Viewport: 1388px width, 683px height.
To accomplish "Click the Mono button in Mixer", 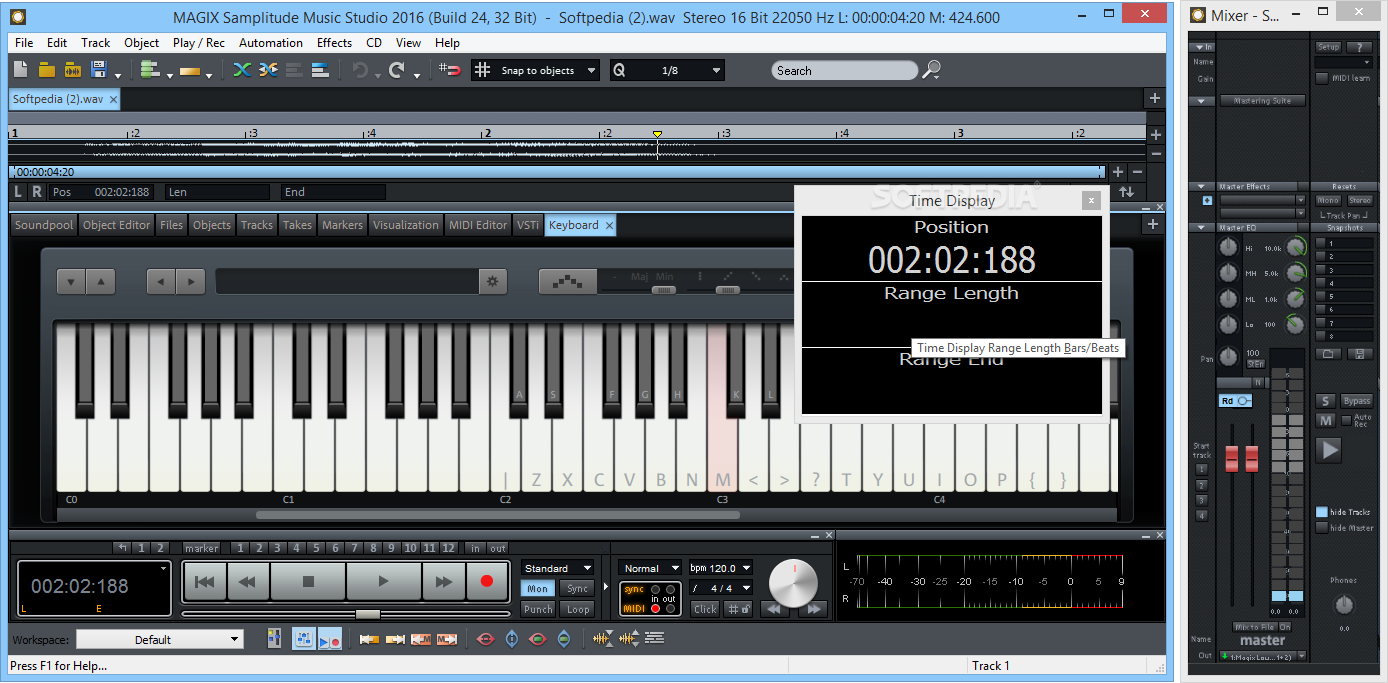I will 1328,200.
